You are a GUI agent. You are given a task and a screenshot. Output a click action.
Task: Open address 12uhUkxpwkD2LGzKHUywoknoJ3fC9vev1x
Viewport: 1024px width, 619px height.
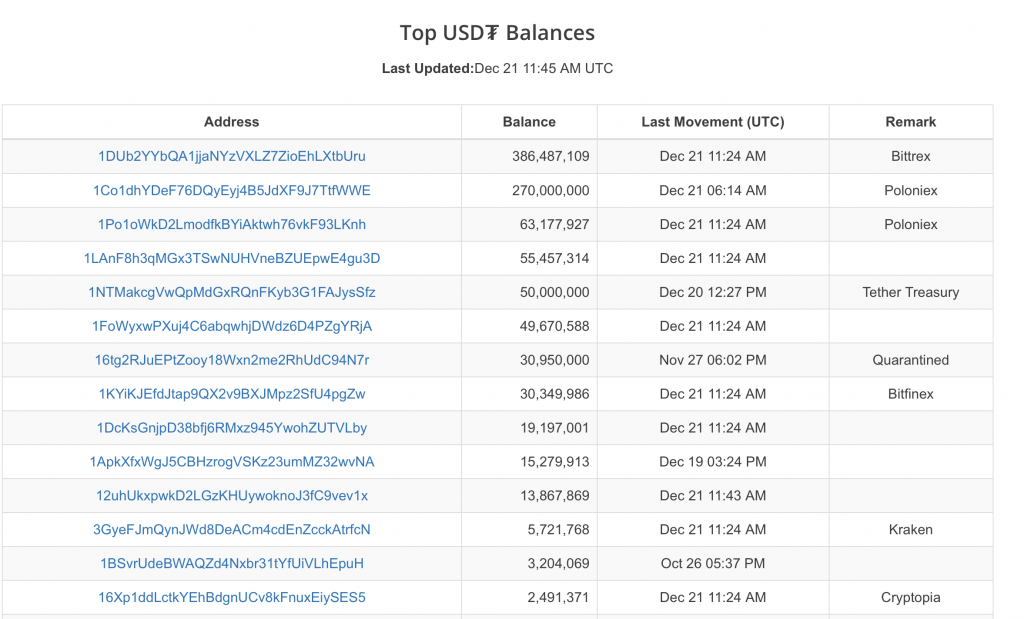231,496
